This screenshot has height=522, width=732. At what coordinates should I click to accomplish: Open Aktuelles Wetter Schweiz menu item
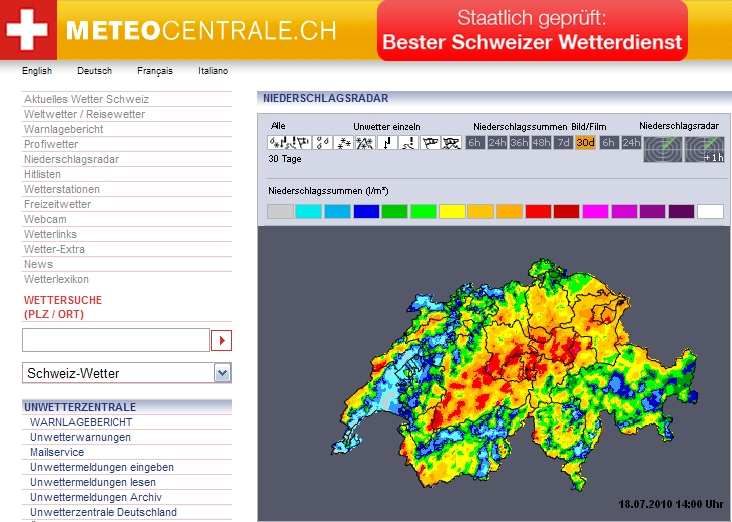coord(86,99)
